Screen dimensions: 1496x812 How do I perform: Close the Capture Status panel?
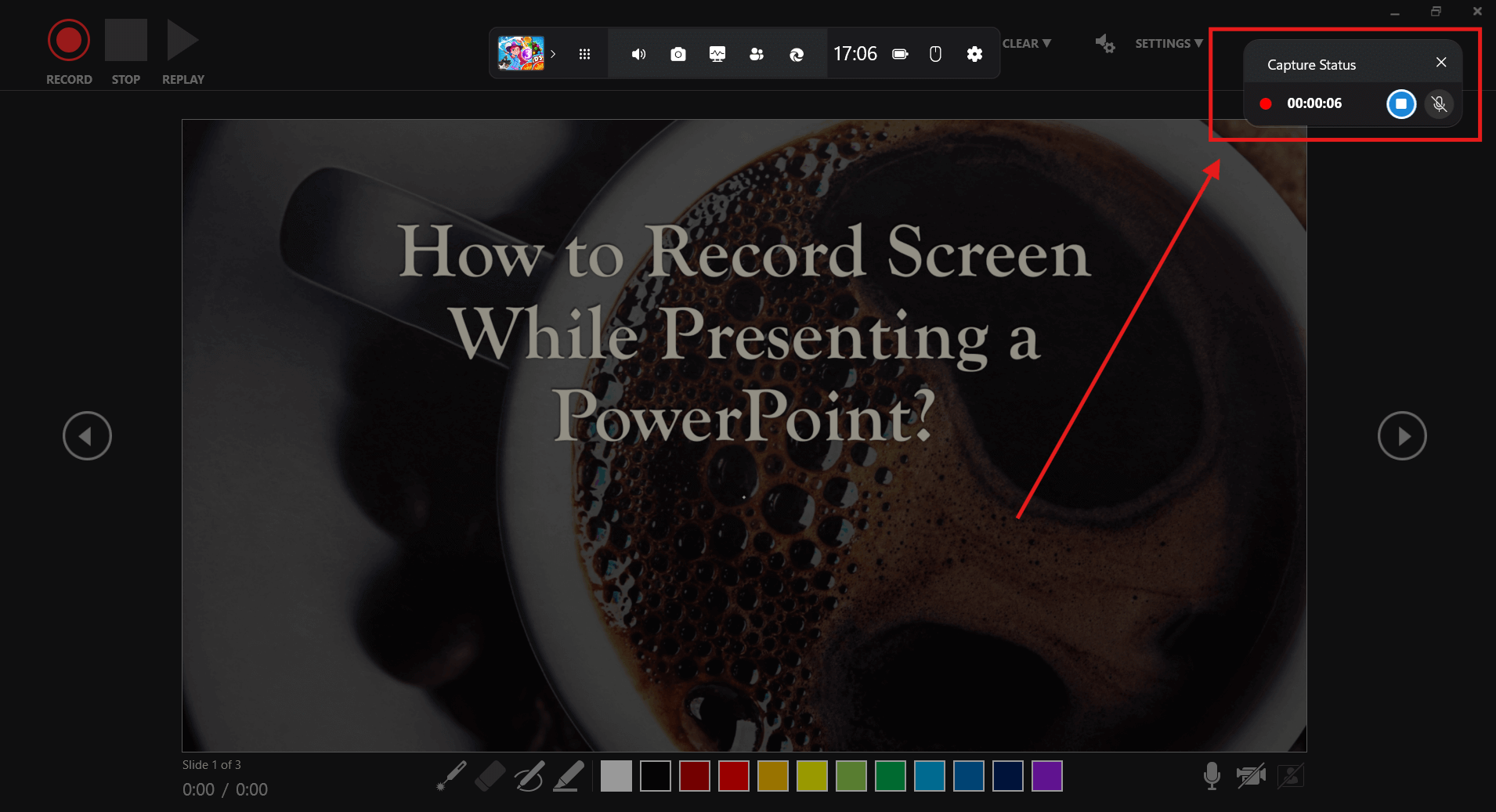(1441, 63)
